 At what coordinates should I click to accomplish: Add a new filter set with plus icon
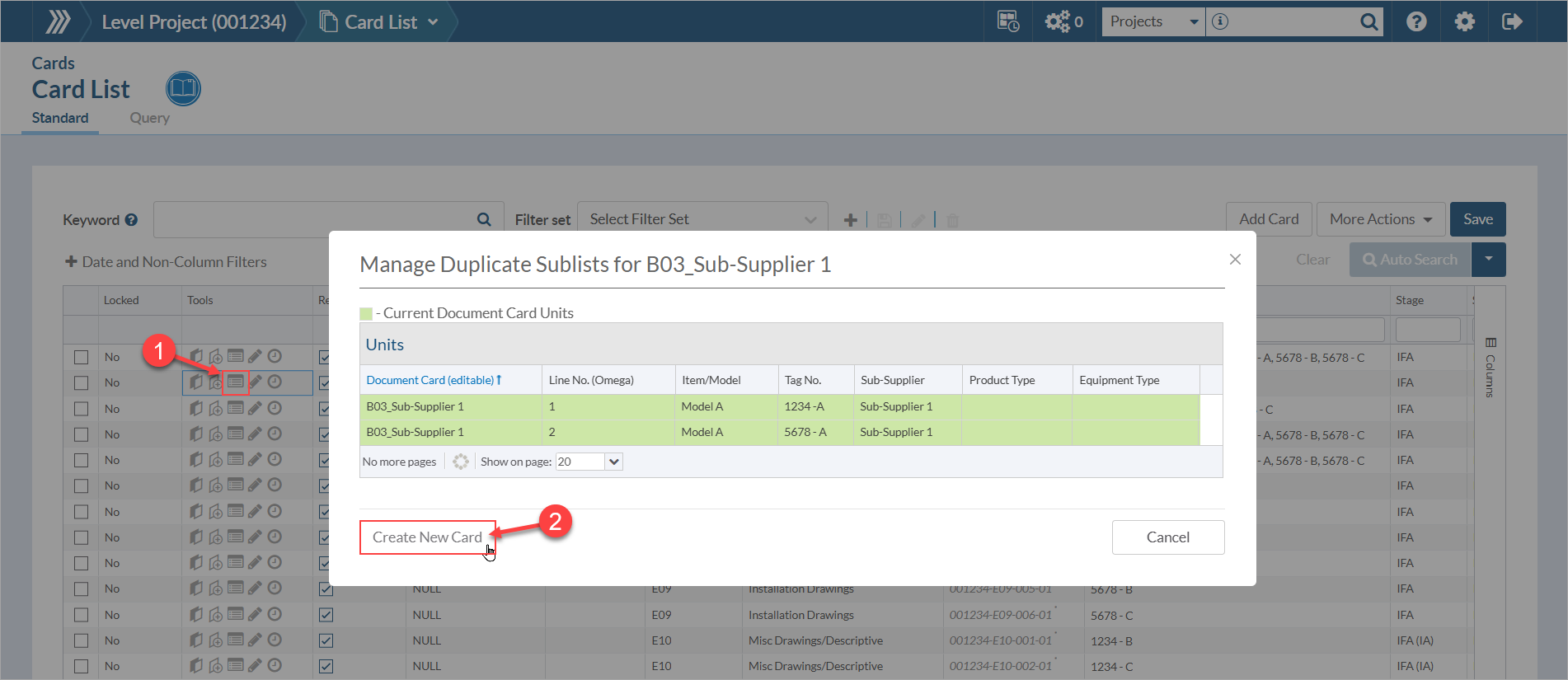(x=851, y=220)
